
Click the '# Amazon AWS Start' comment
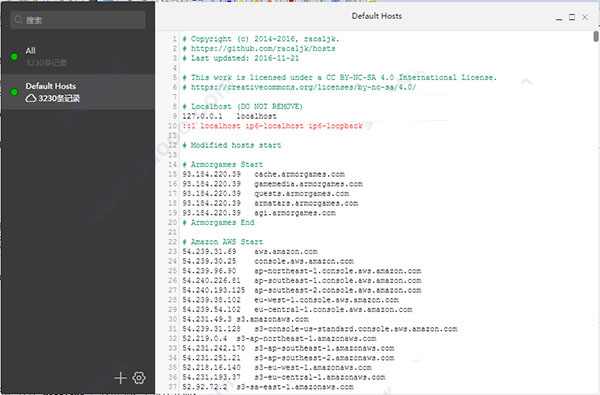(x=223, y=242)
